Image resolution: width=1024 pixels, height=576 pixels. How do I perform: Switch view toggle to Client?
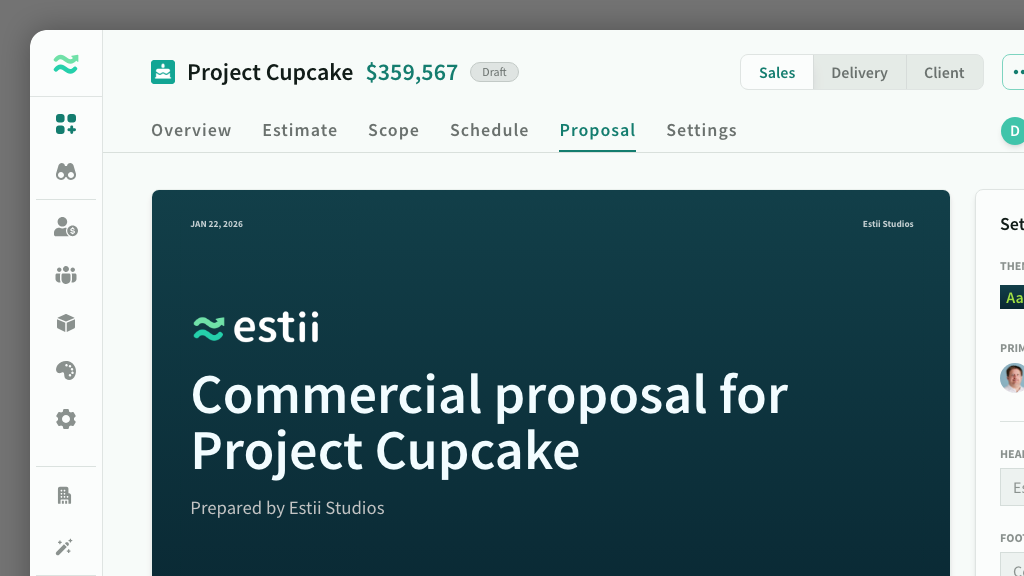[x=944, y=73]
